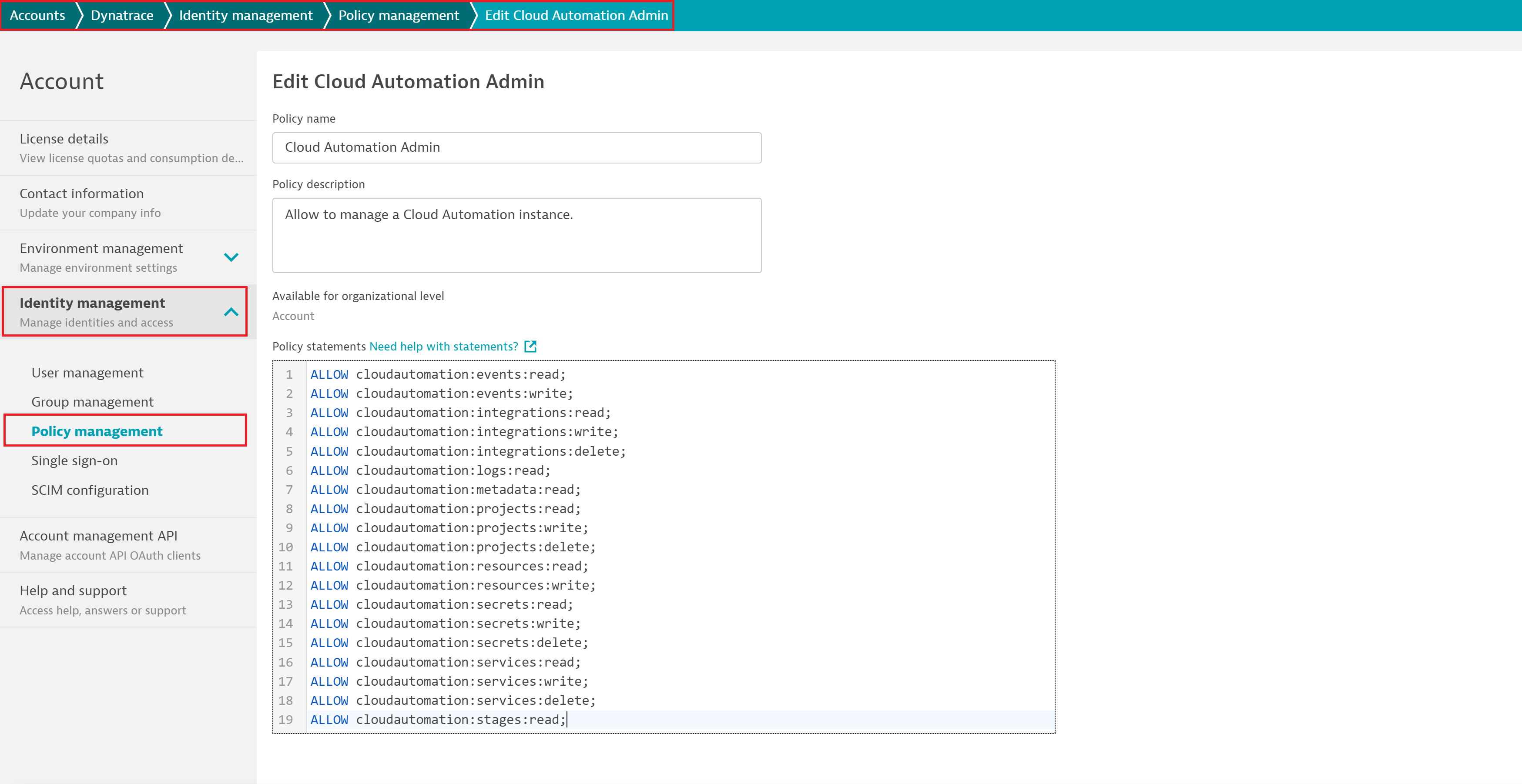
Task: Select Dynatrace in the breadcrumb
Action: 121,15
